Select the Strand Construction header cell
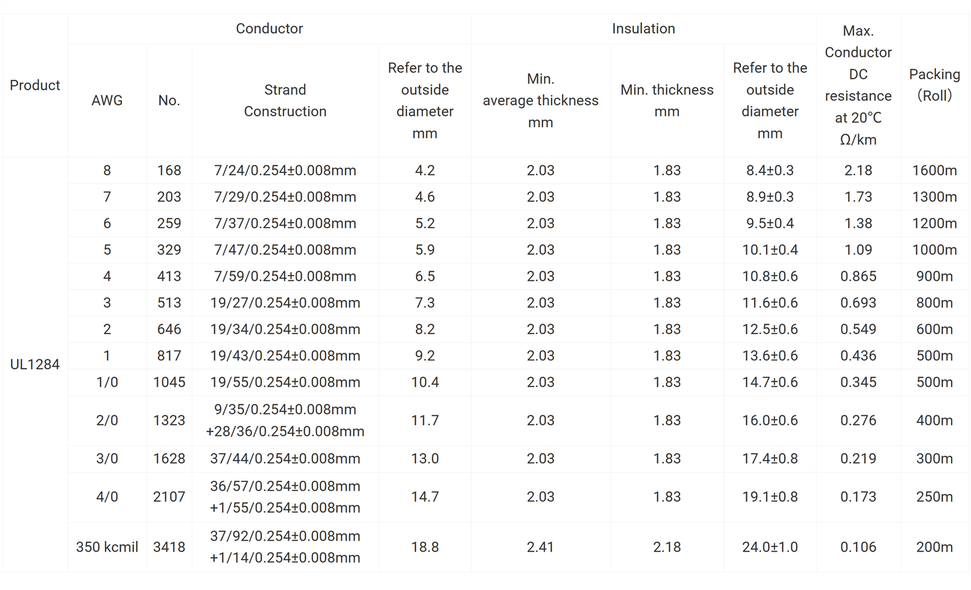 (285, 100)
